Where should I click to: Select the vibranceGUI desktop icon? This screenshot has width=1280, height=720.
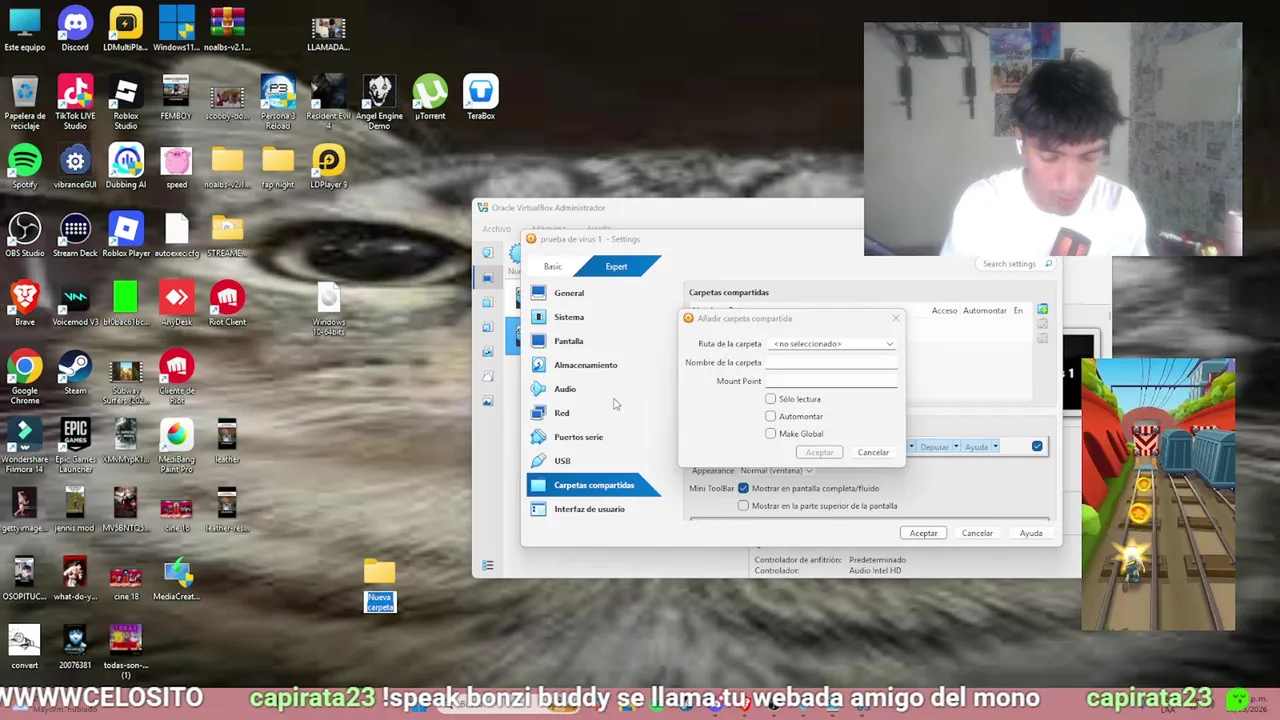pos(75,166)
